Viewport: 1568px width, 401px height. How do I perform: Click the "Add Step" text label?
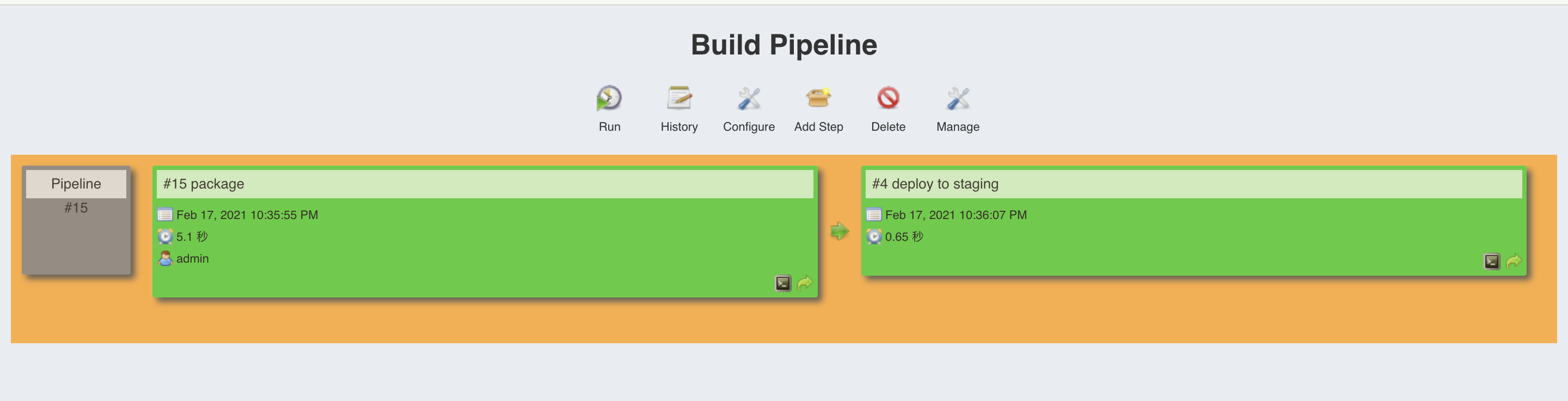tap(818, 127)
